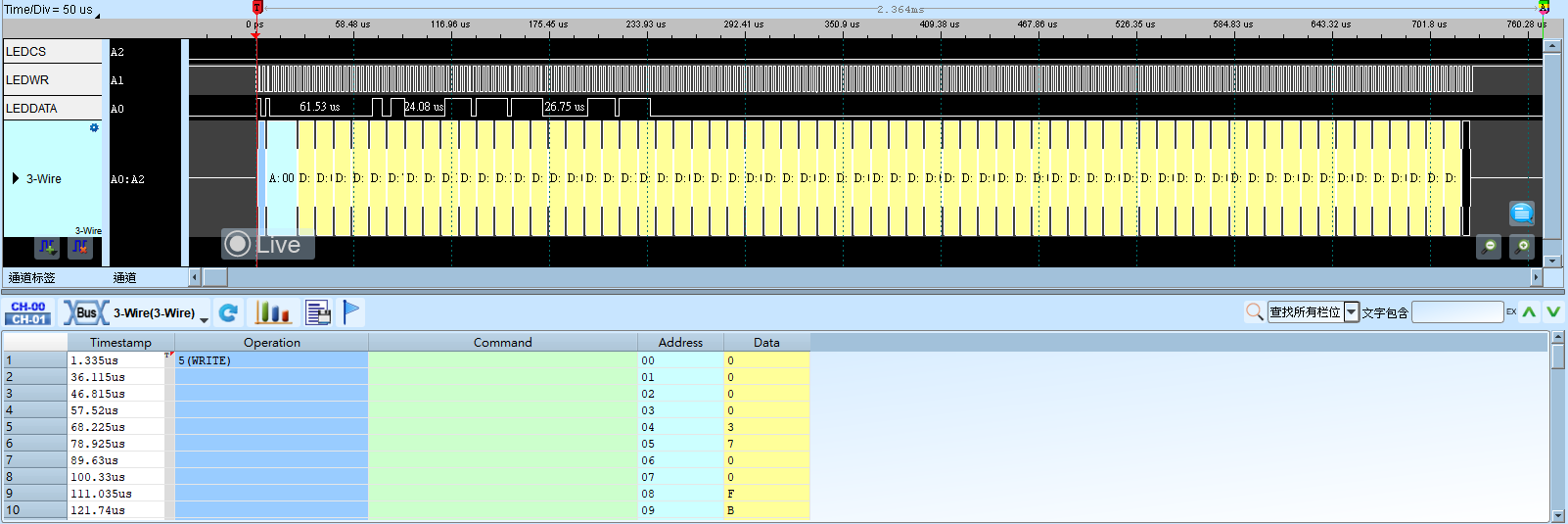Click the A2 channel assignment

pyautogui.click(x=117, y=52)
